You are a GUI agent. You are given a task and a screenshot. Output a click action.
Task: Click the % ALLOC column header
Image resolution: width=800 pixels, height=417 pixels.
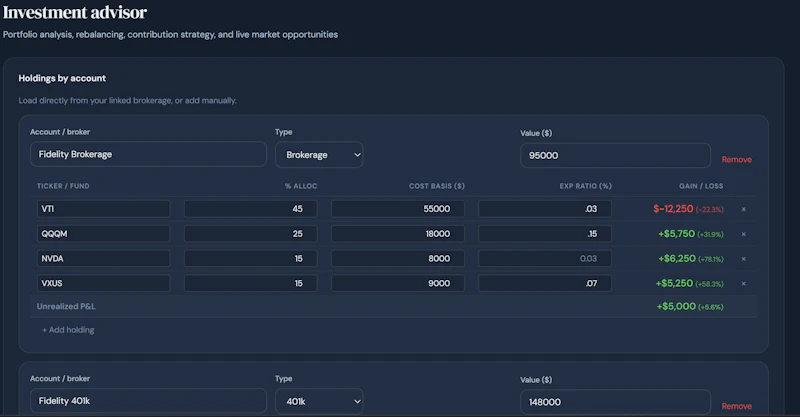(301, 186)
